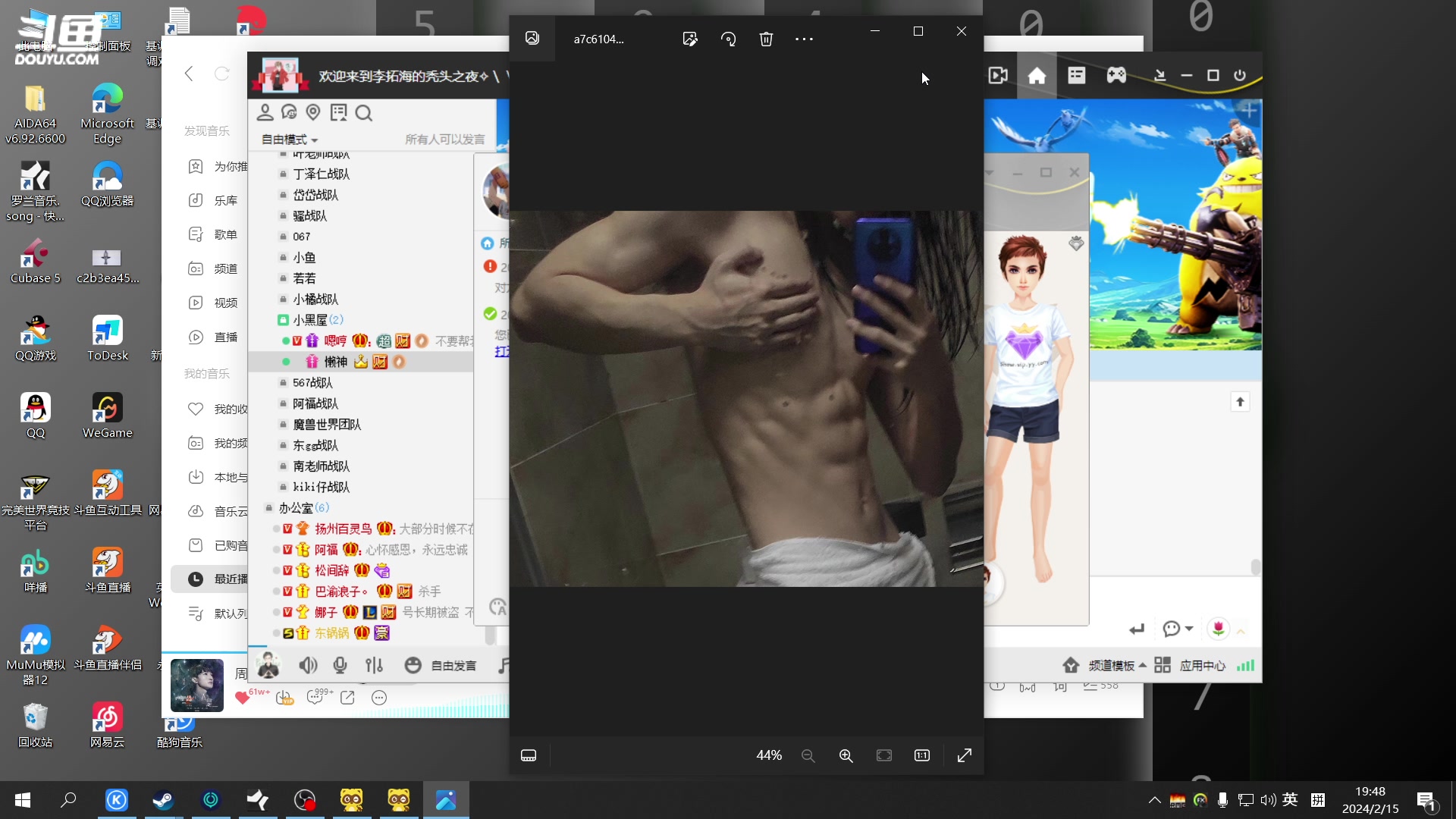
Task: Click the 应用中心 button
Action: click(1201, 665)
